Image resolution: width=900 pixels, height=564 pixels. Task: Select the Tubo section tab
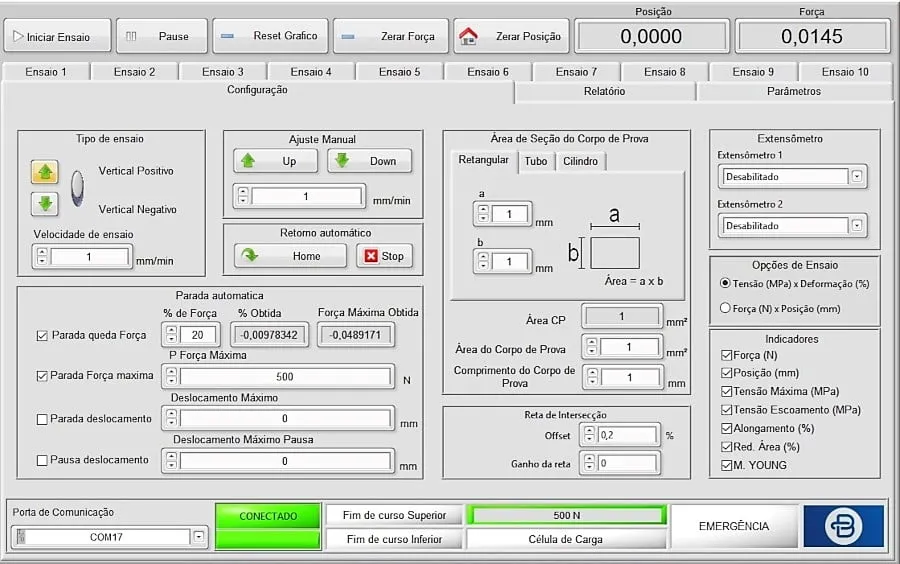pos(536,161)
